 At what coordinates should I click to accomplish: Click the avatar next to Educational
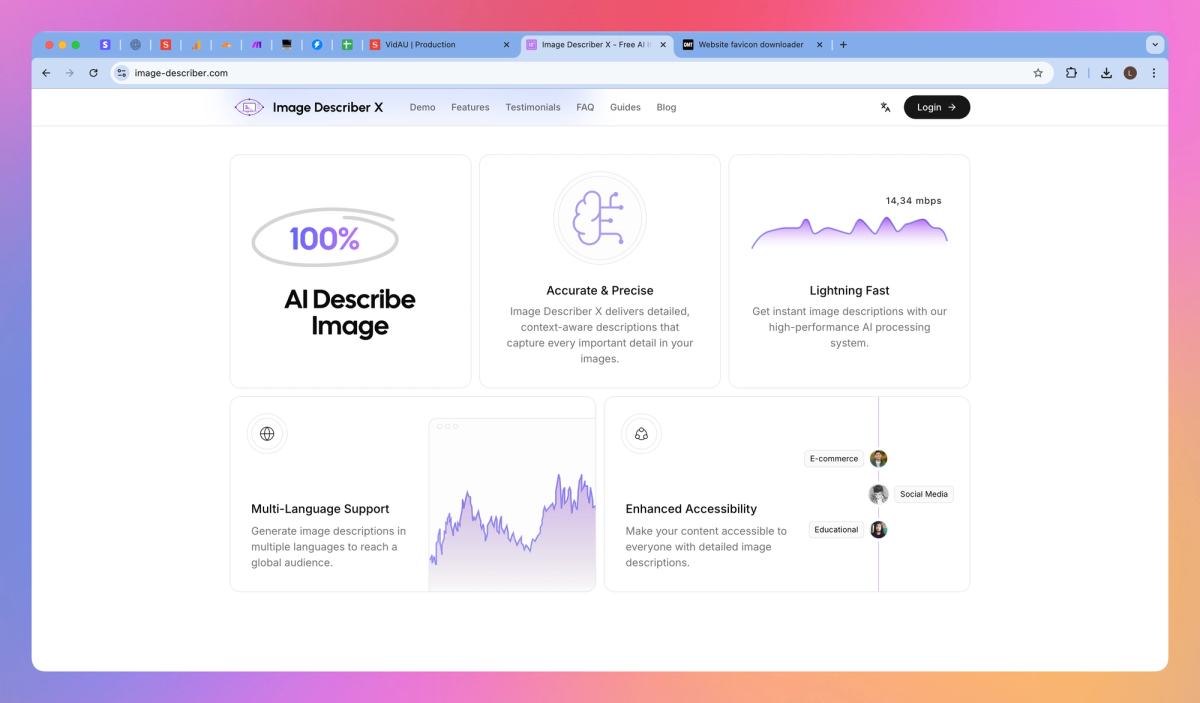click(x=878, y=530)
